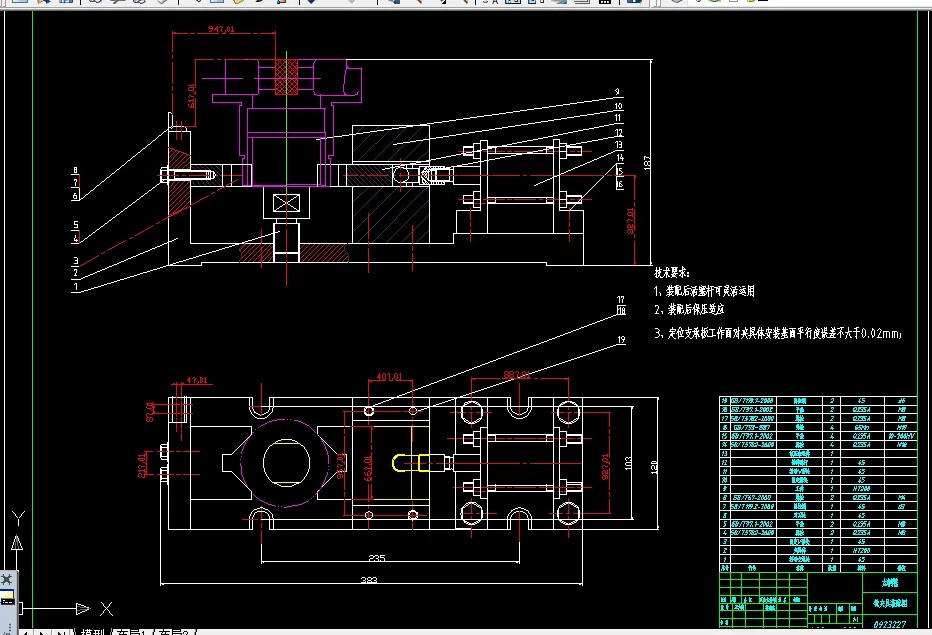
Task: Switch to the 布局1 layout tab
Action: pyautogui.click(x=130, y=632)
